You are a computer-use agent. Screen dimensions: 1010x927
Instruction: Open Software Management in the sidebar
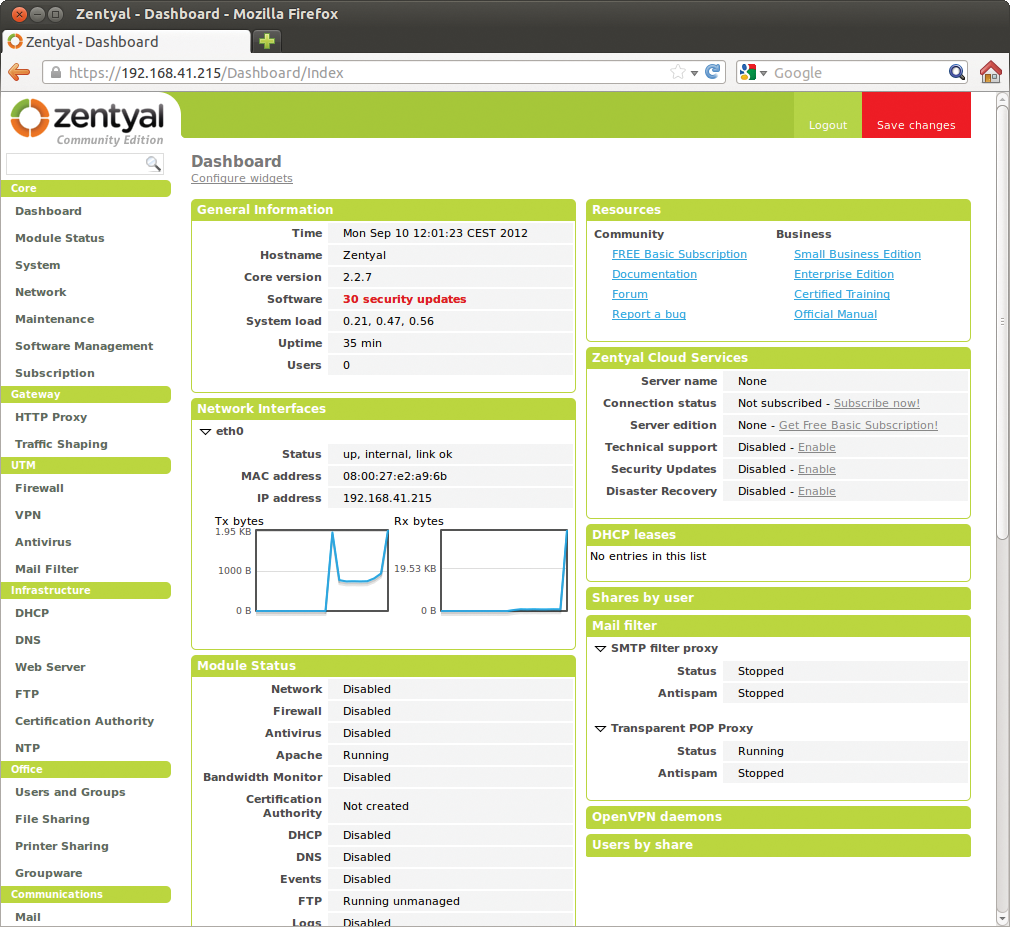coord(84,347)
